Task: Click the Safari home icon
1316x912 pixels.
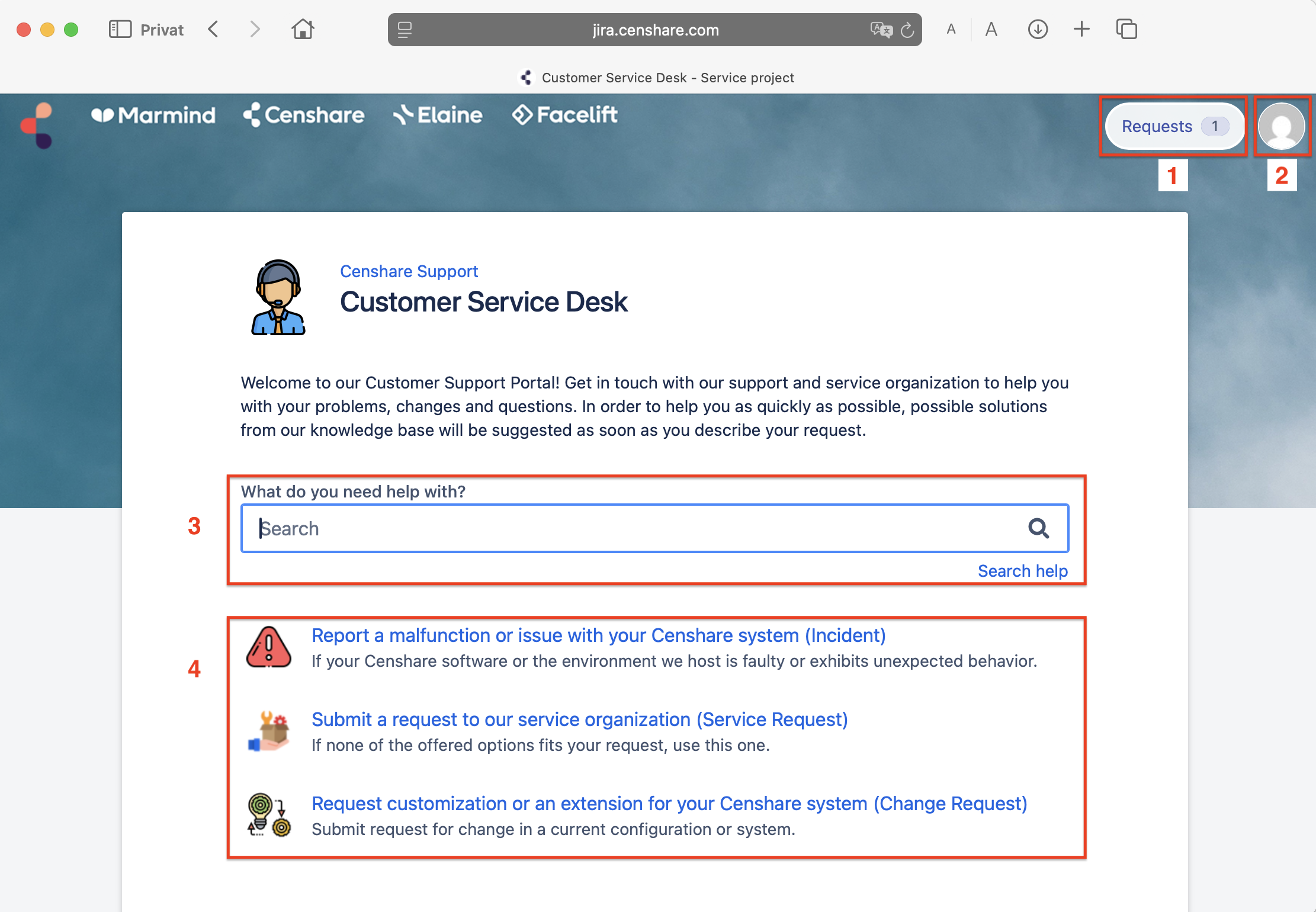Action: (x=303, y=29)
